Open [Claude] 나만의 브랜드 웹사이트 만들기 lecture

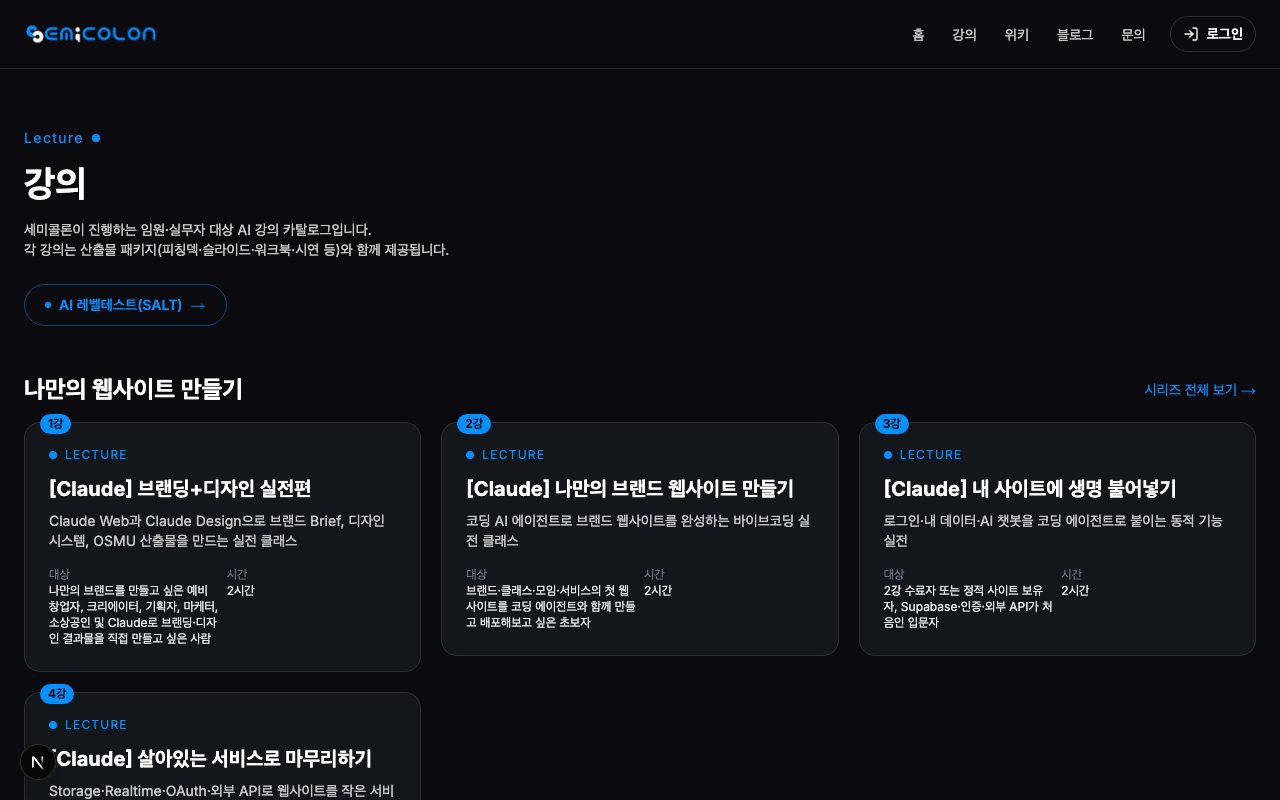click(630, 489)
